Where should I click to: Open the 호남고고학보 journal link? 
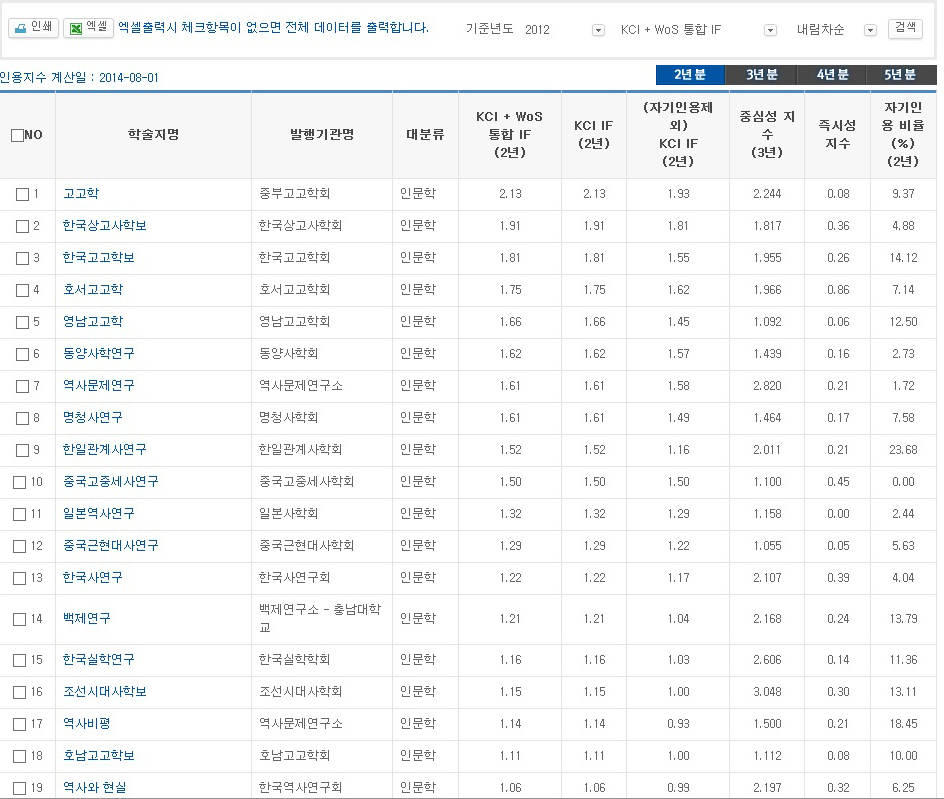click(99, 755)
